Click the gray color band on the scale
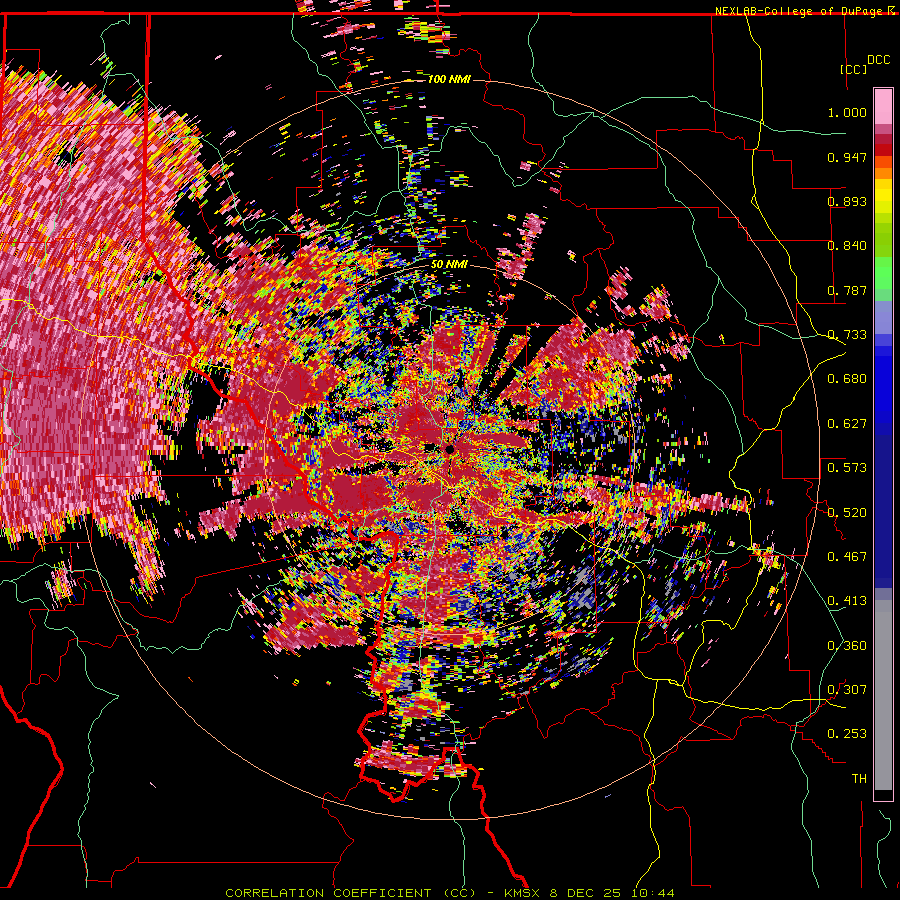 click(x=883, y=695)
